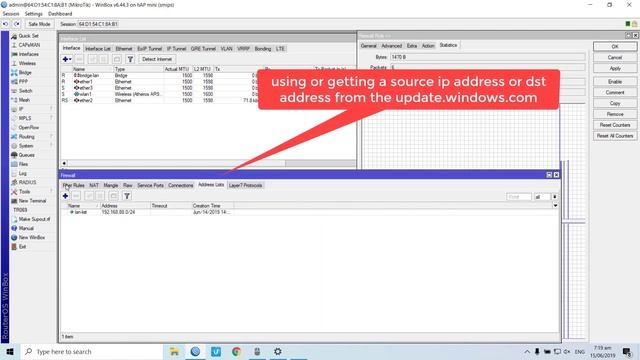640x360 pixels.
Task: Click Exit in the sidebar
Action: pyautogui.click(x=22, y=247)
